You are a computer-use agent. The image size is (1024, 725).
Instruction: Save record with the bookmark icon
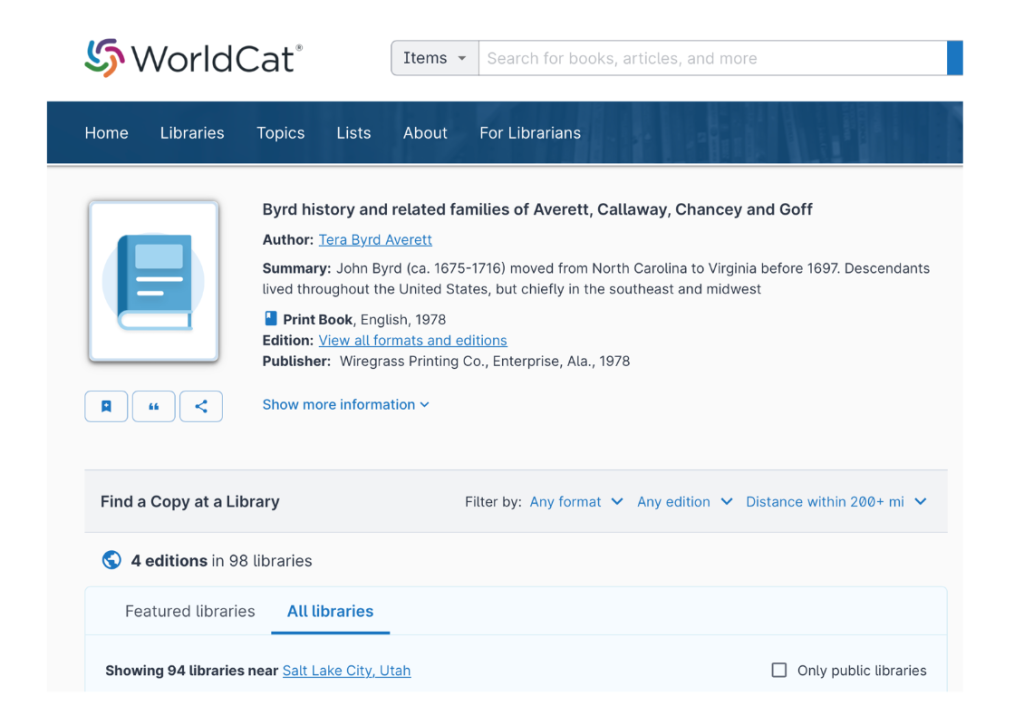(x=106, y=406)
